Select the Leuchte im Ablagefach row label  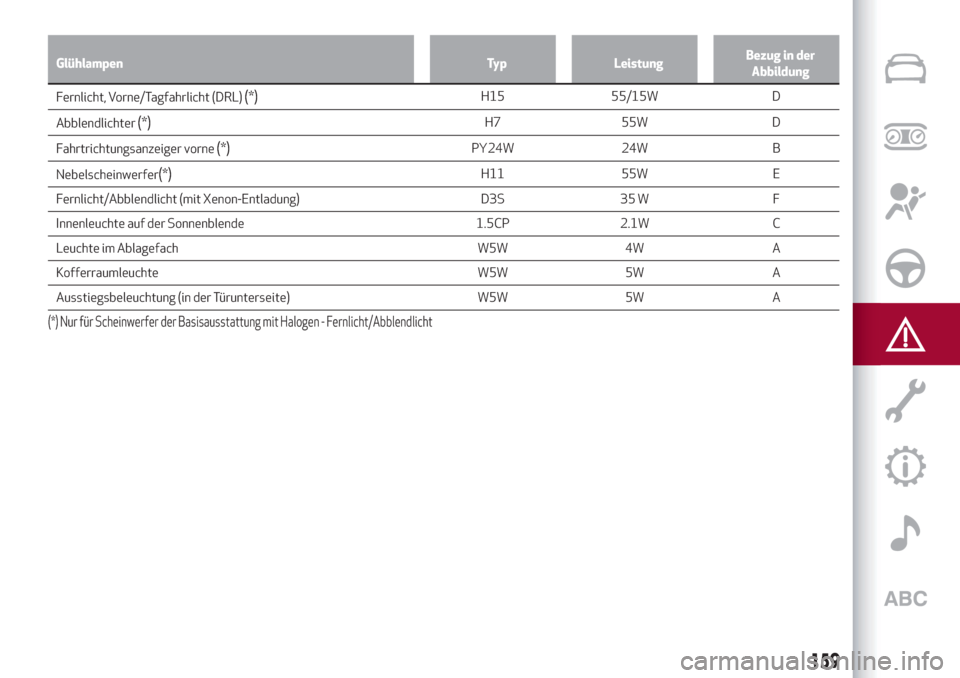pos(117,248)
